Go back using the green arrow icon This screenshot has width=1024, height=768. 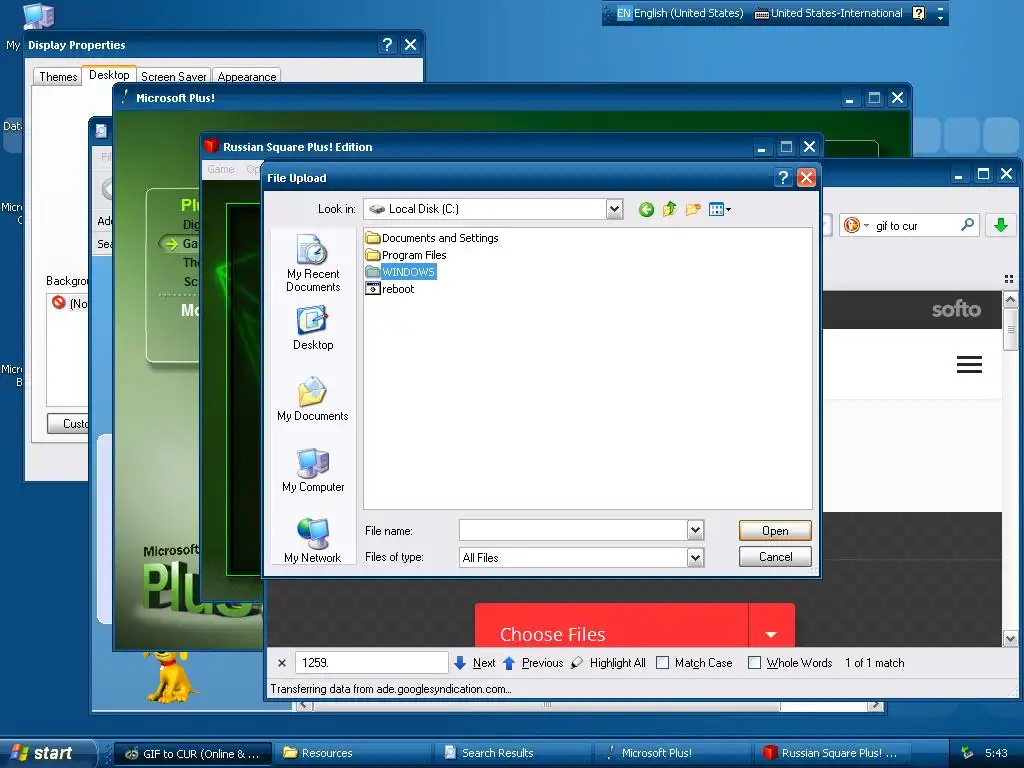(646, 210)
